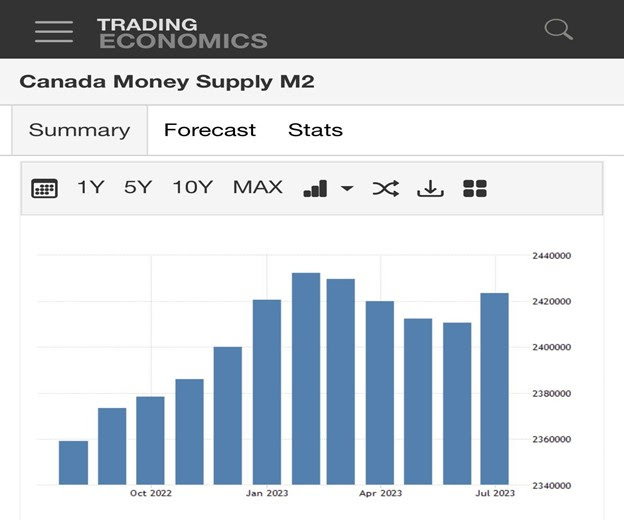Click the 2340000 axis value

552,486
